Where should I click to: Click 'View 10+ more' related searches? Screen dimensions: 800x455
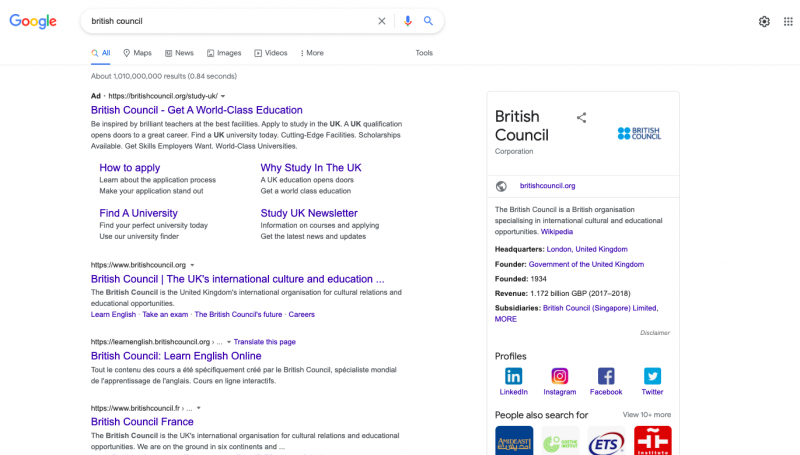pos(646,415)
